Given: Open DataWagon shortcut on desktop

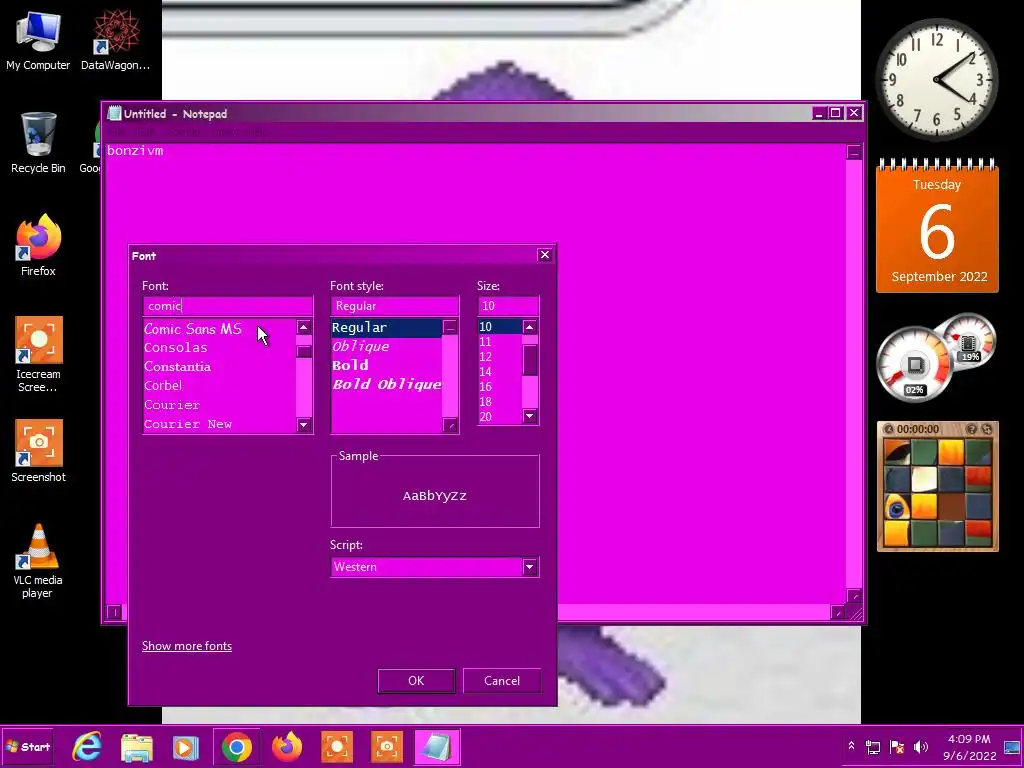Looking at the screenshot, I should [116, 40].
